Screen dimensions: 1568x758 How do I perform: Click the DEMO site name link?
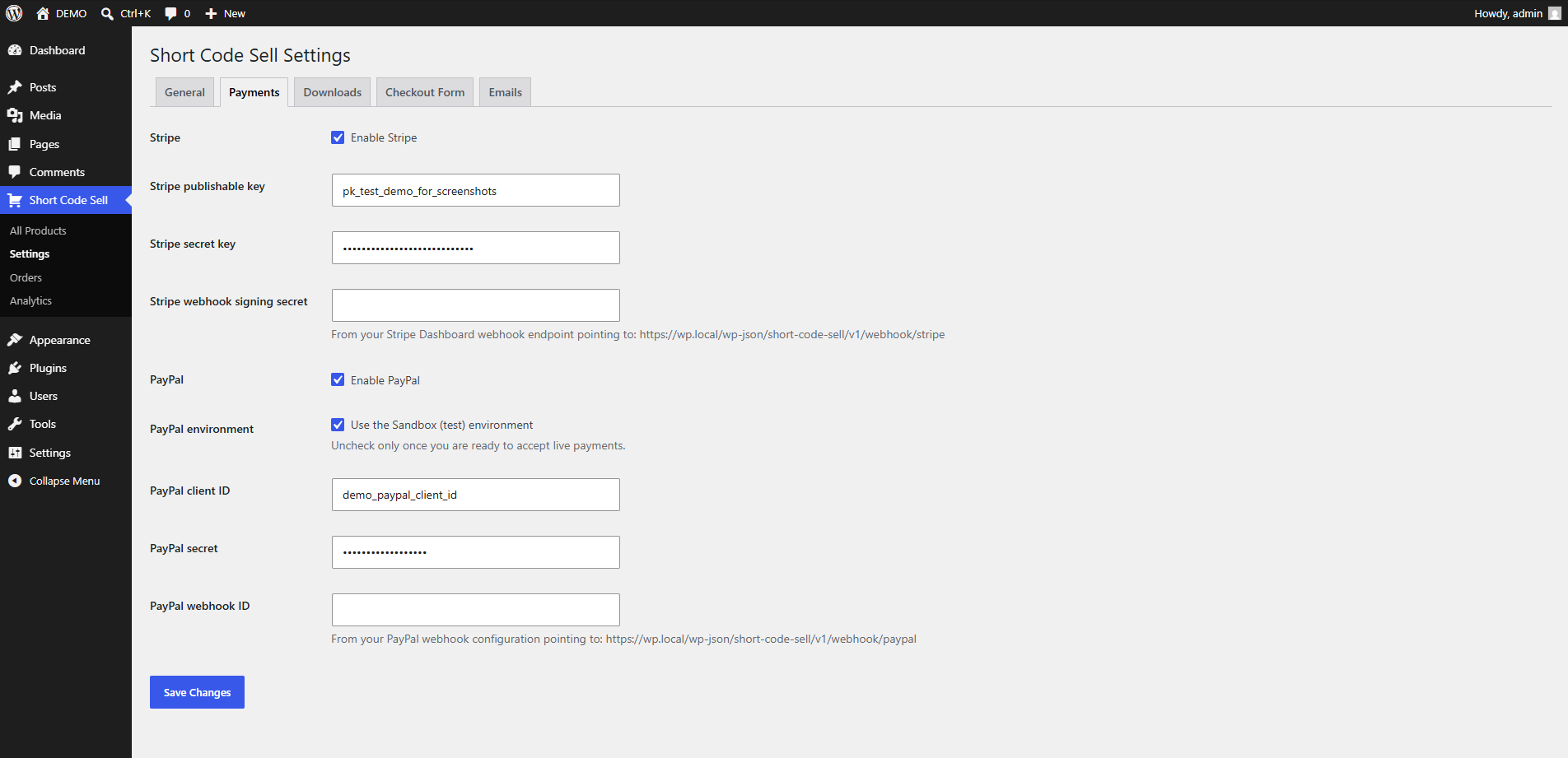(71, 13)
